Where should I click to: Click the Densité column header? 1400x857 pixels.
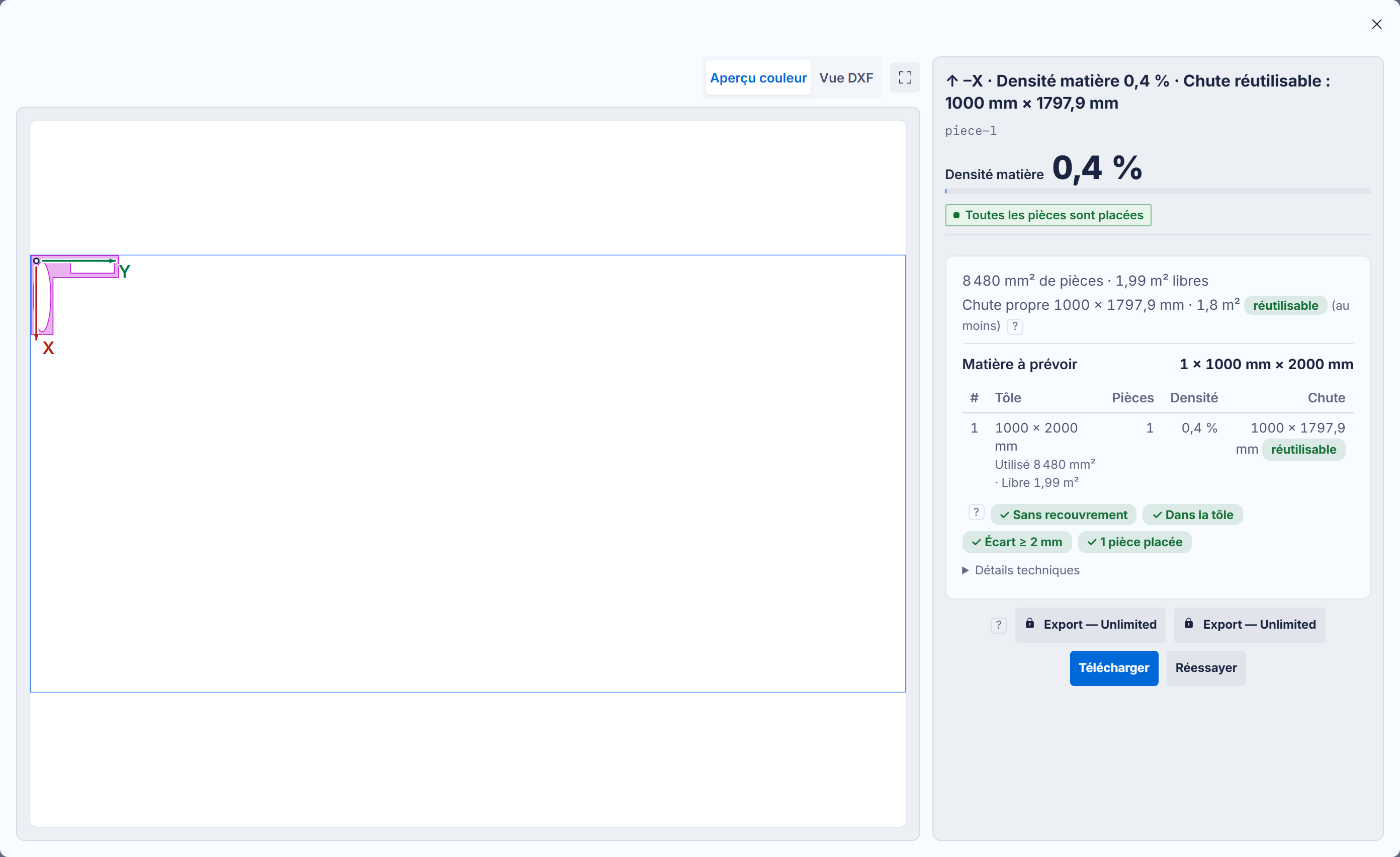pyautogui.click(x=1194, y=398)
